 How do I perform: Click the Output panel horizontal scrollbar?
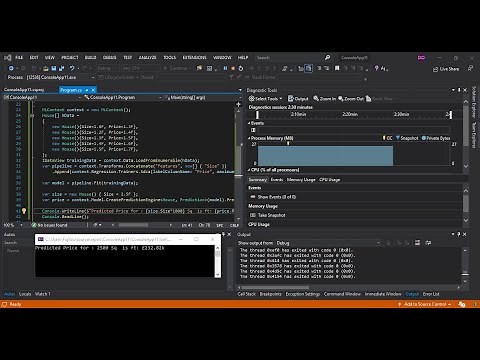click(x=349, y=287)
